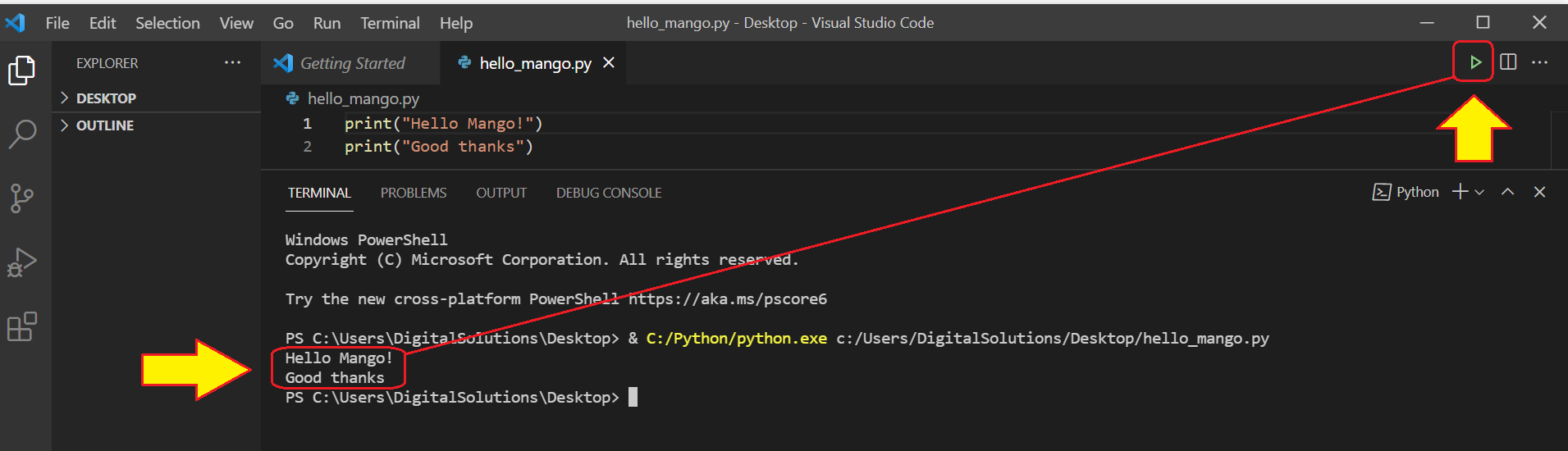The width and height of the screenshot is (1568, 451).
Task: Switch to the PROBLEMS panel tab
Action: (414, 193)
